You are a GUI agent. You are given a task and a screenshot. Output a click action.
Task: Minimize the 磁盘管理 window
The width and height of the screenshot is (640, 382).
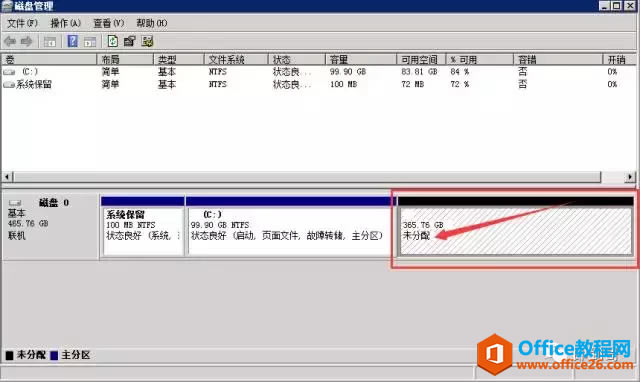pos(604,6)
